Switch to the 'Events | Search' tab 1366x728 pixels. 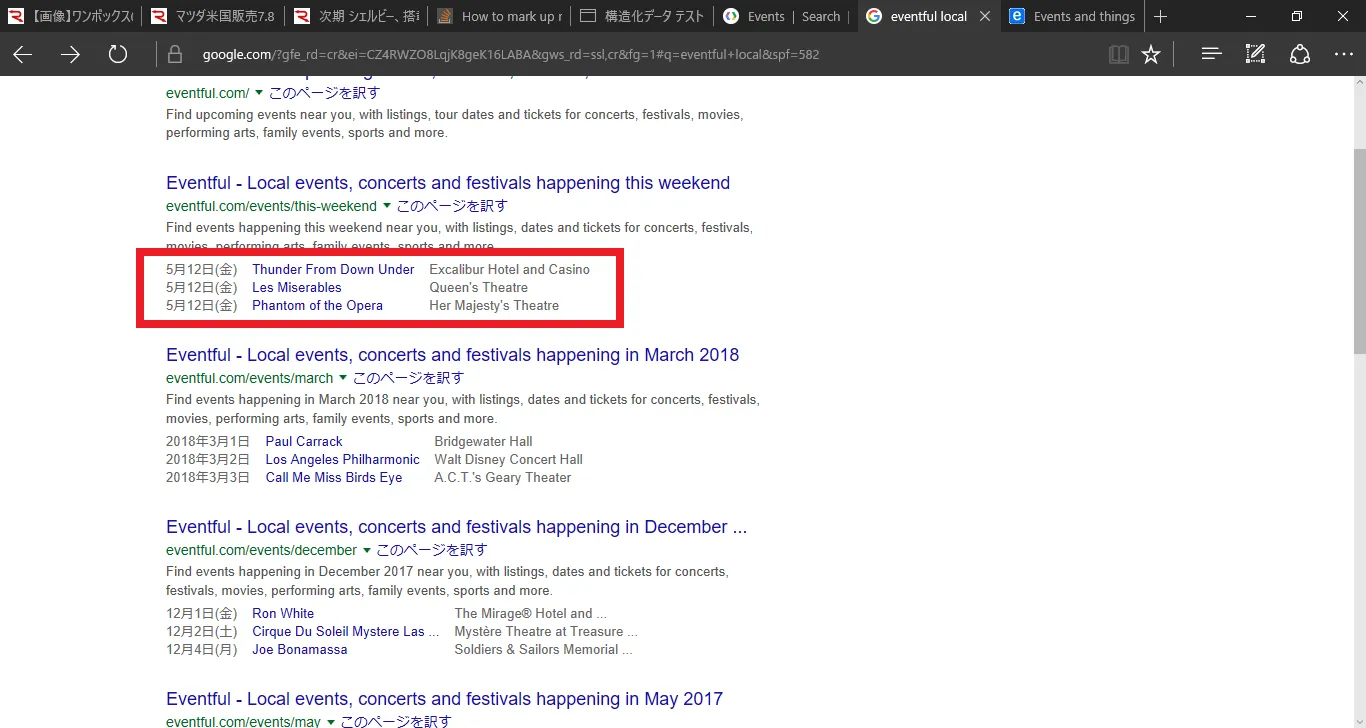(x=785, y=16)
